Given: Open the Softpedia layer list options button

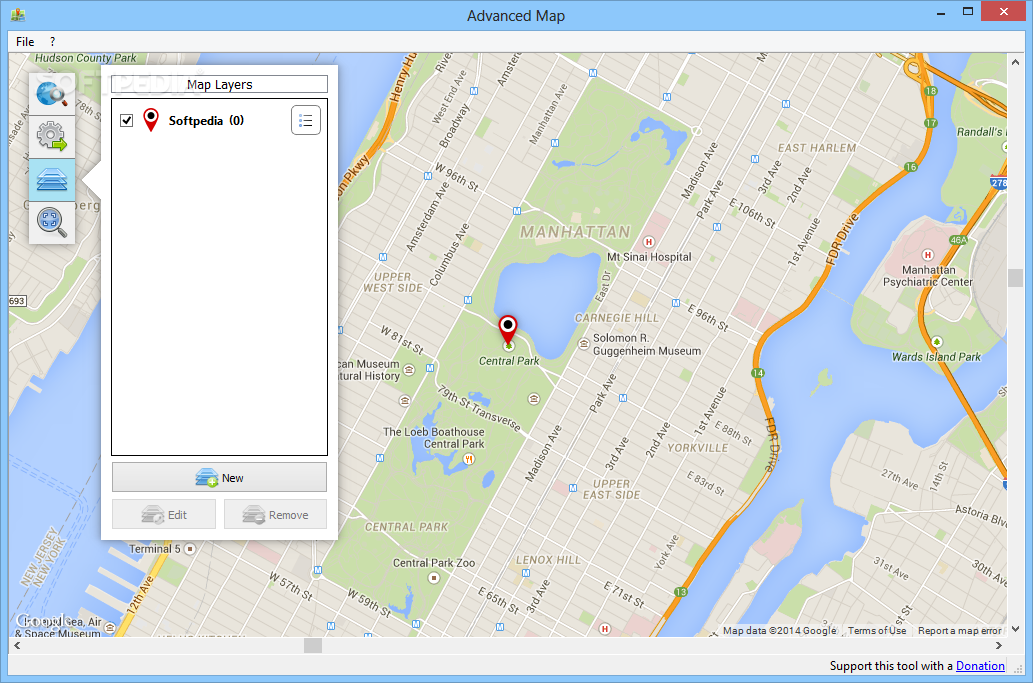Looking at the screenshot, I should click(306, 120).
